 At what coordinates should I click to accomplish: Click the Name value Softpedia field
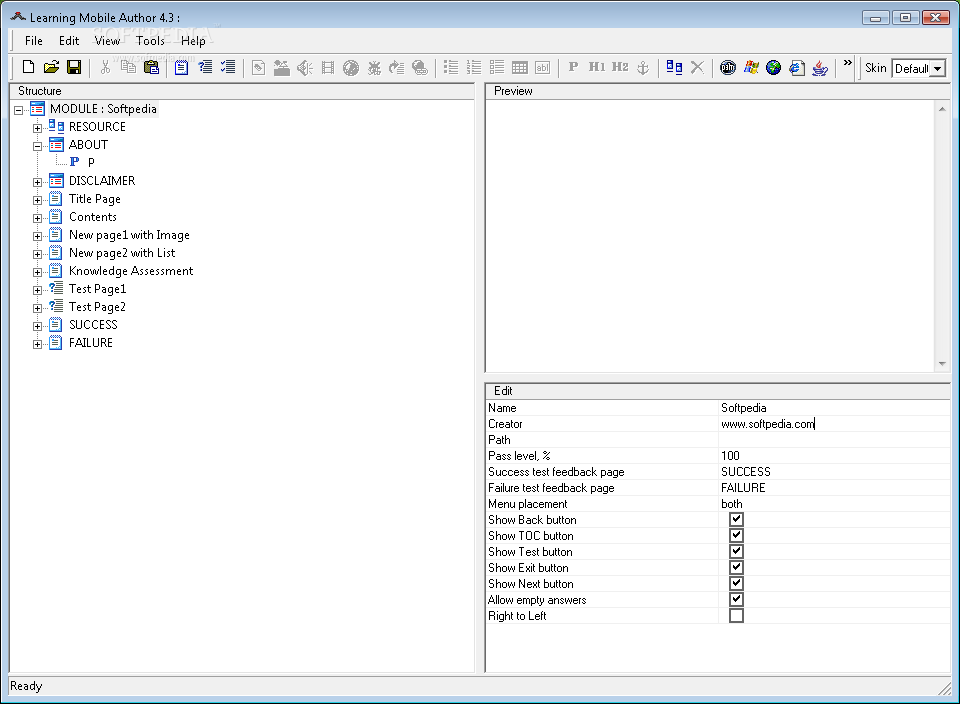tap(834, 408)
